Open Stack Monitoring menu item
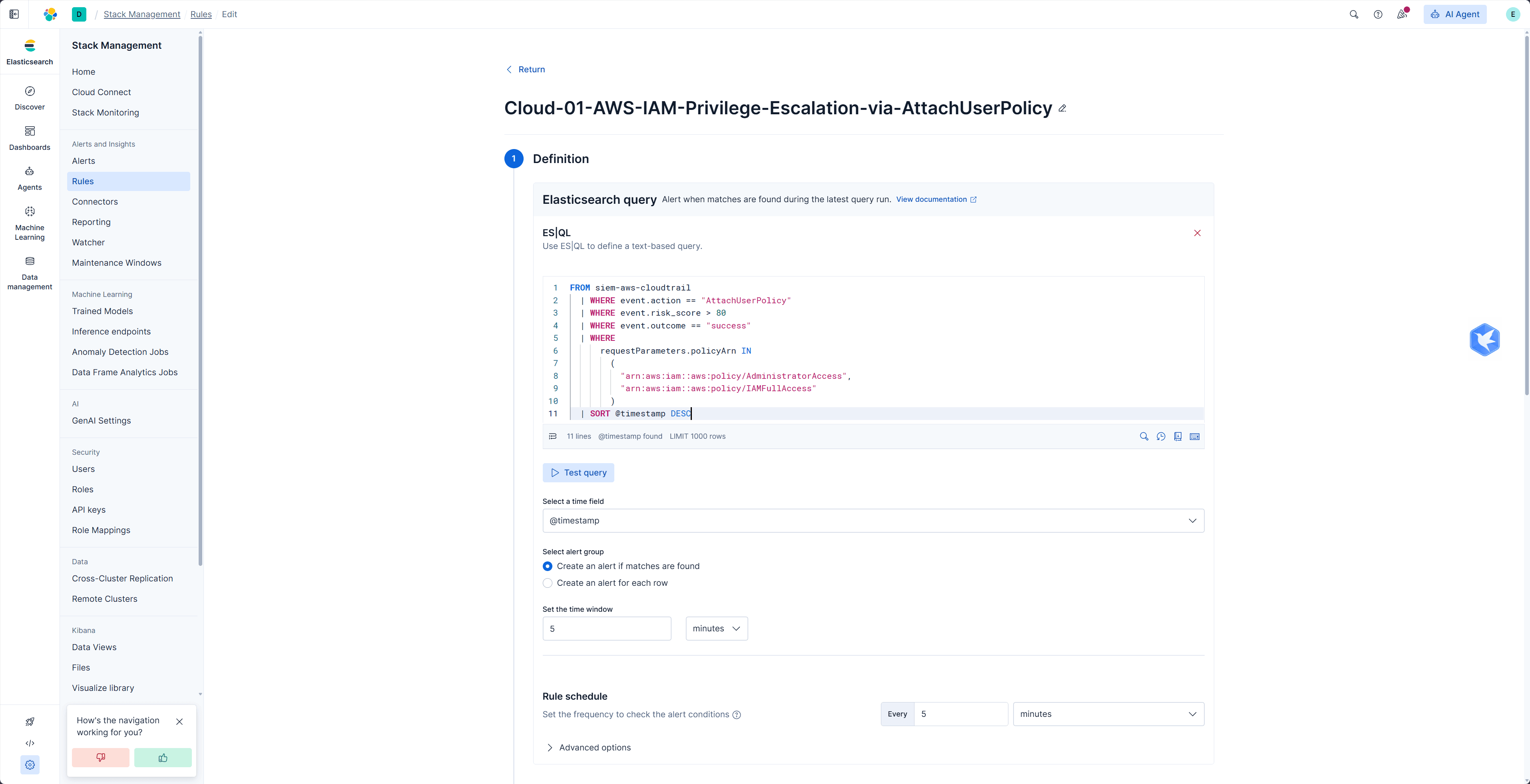 click(105, 112)
